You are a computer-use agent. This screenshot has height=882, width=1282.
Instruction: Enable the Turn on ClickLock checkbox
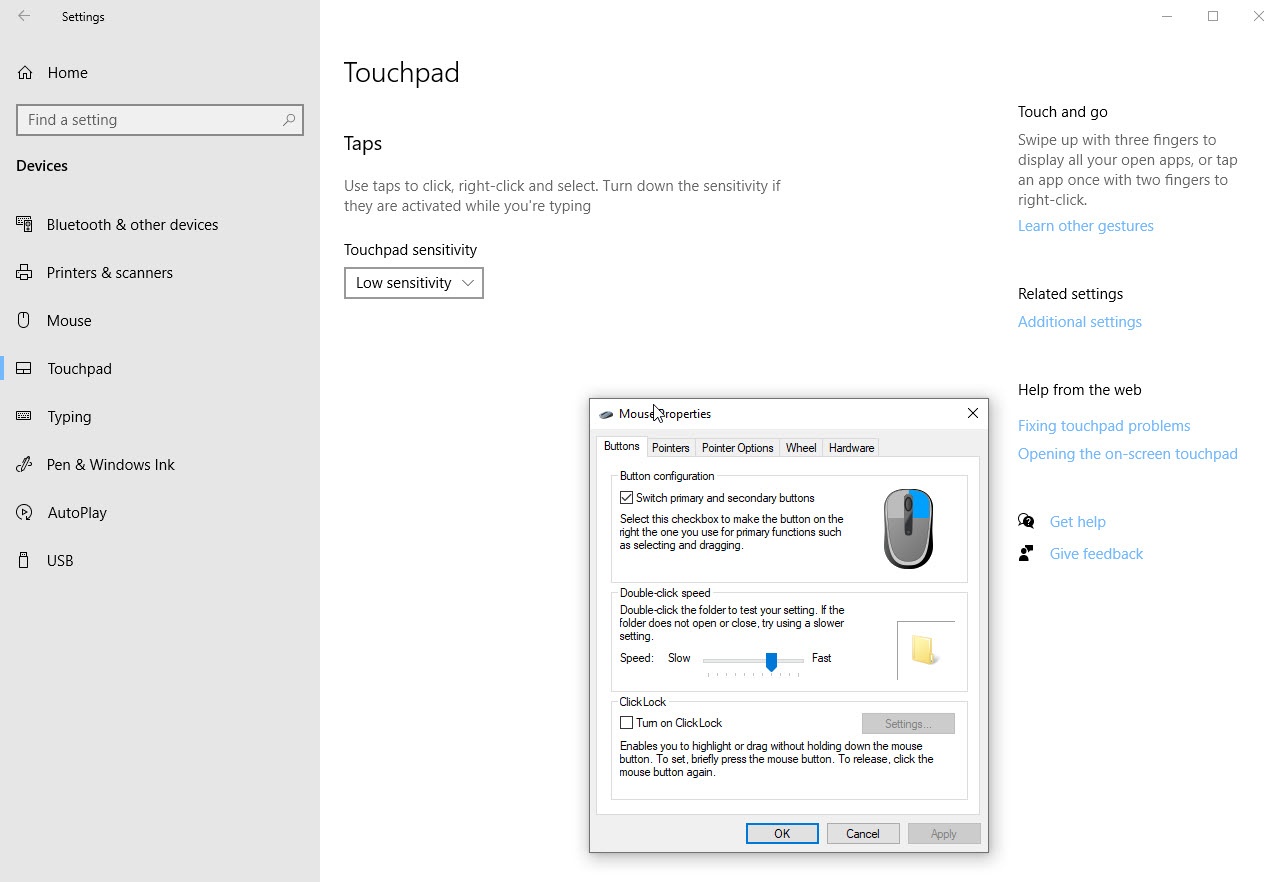click(x=627, y=723)
